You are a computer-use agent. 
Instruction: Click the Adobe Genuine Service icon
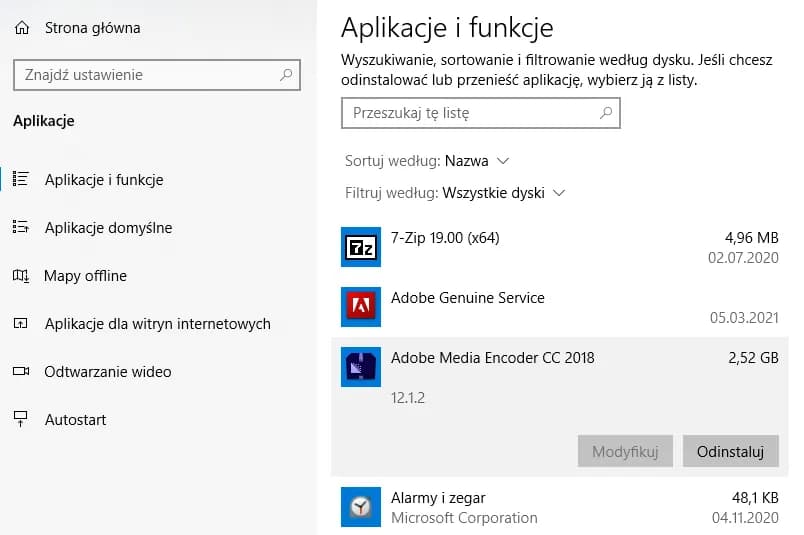(358, 306)
